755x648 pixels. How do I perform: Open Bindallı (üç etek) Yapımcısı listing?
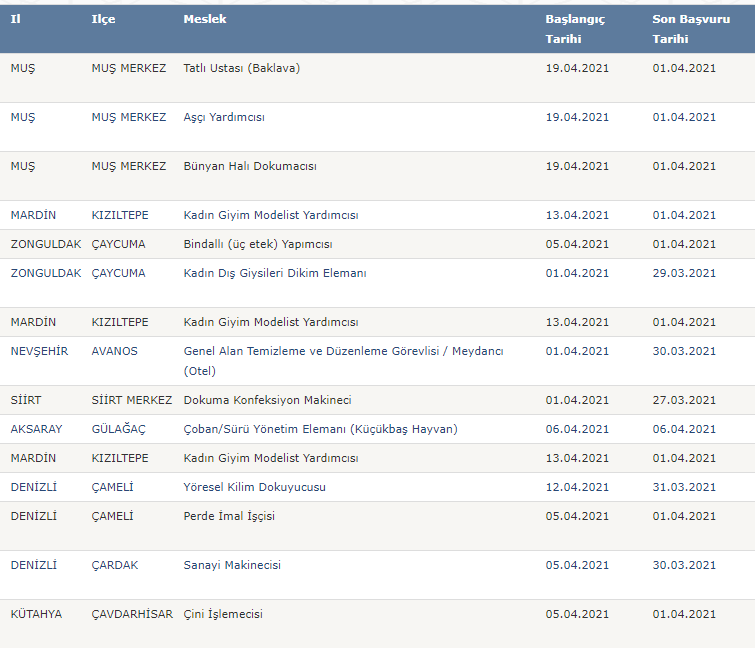(258, 245)
